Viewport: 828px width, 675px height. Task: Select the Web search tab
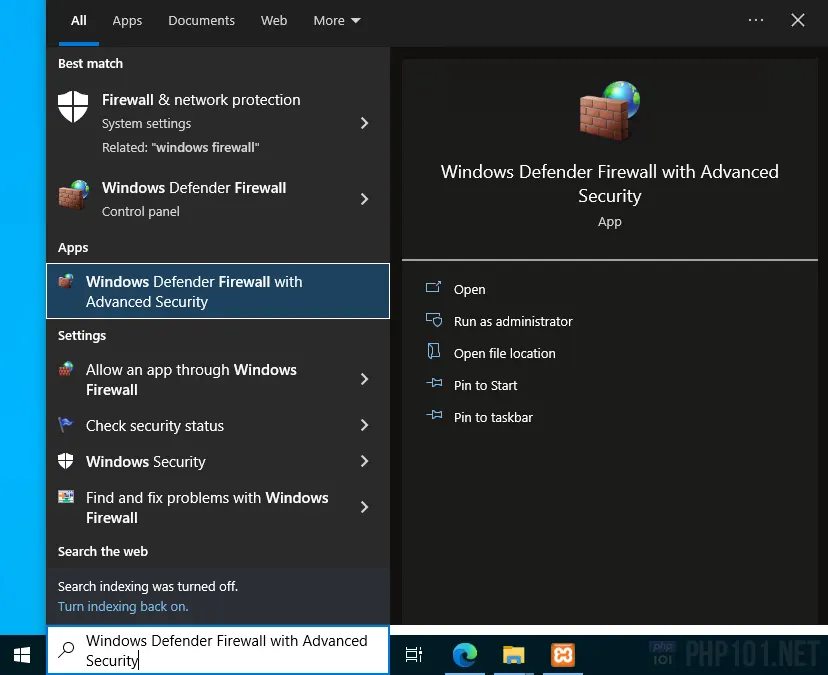point(274,20)
